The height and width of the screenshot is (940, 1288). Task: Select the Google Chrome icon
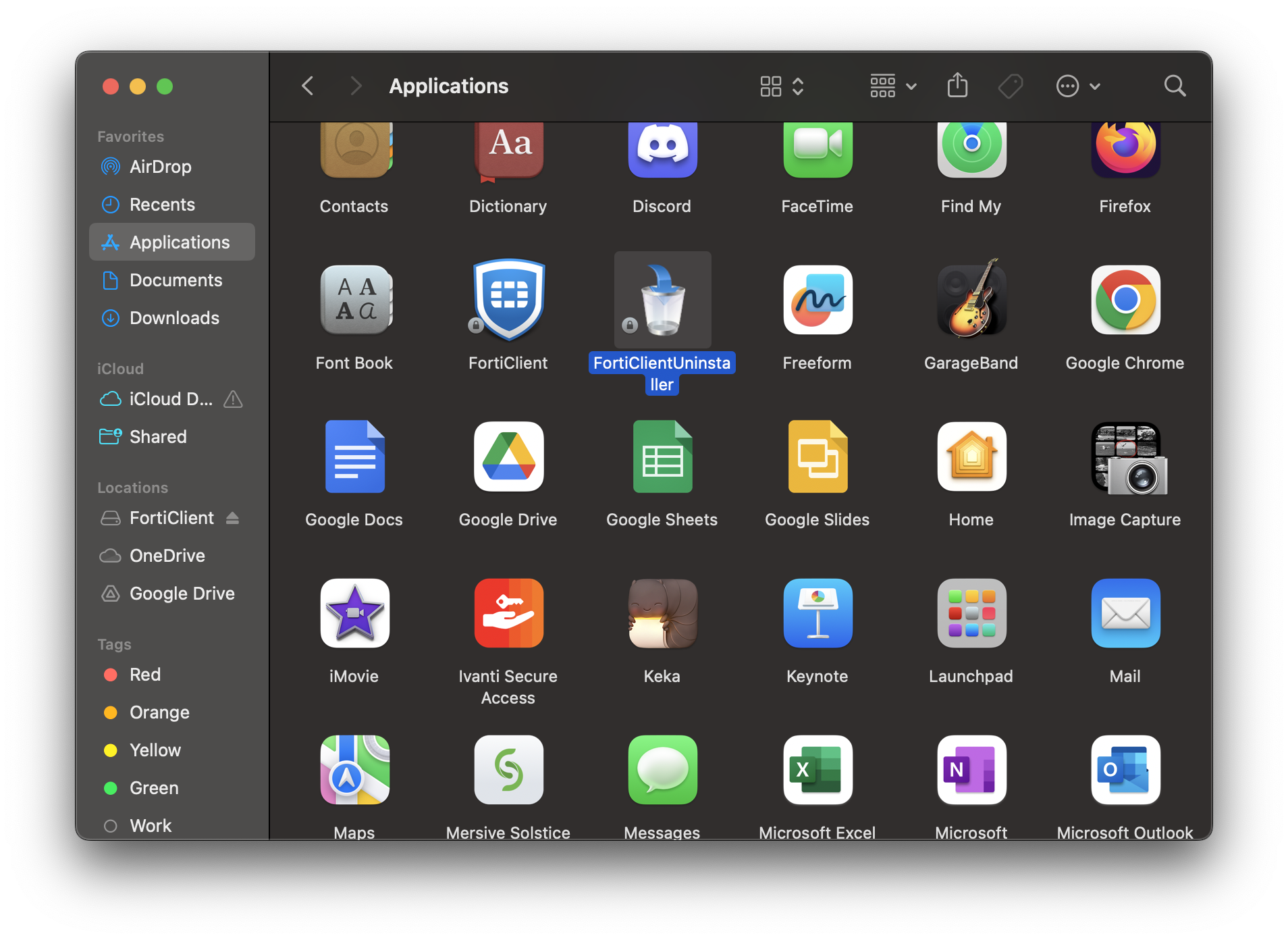point(1125,300)
